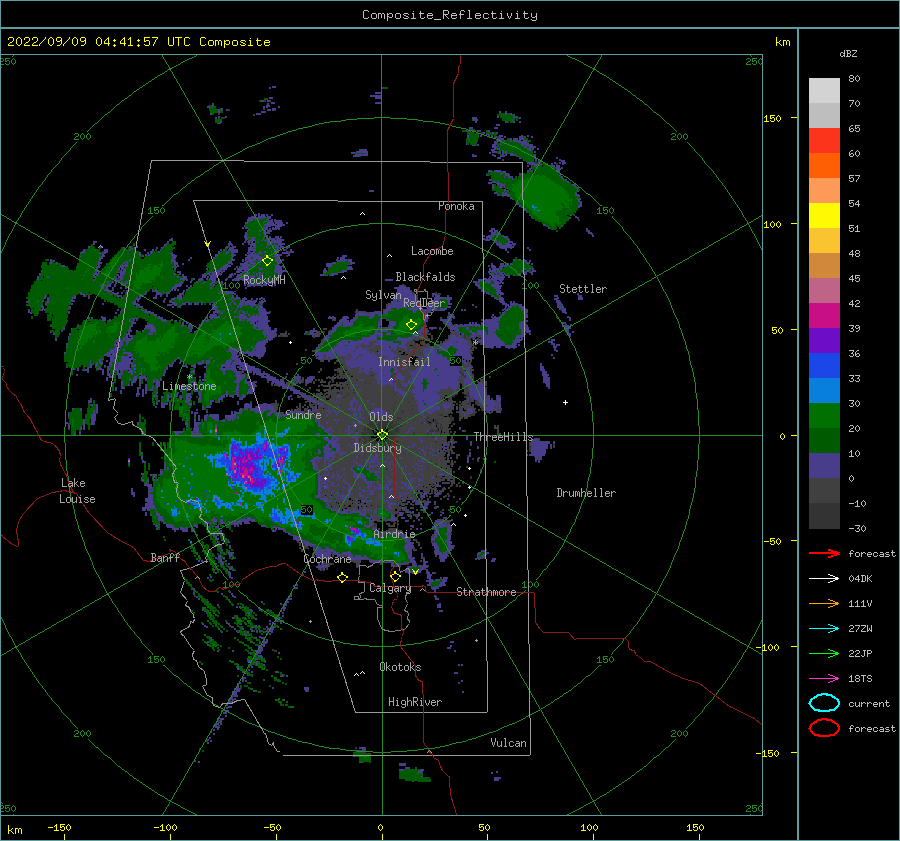Click the 150 tick on right axis
900x841 pixels.
(x=772, y=118)
